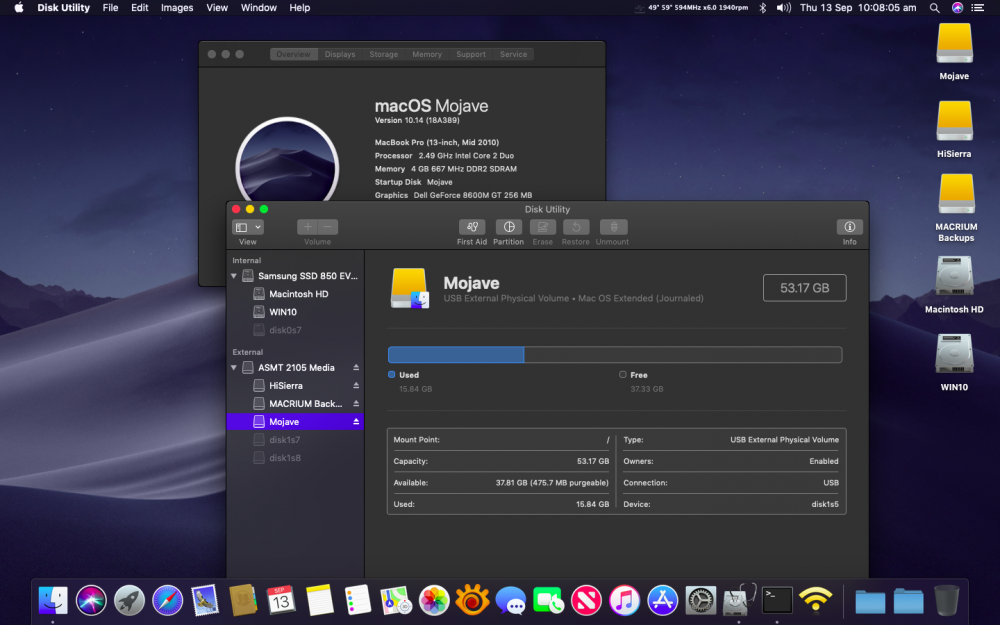
Task: Click the Siri icon in menu bar
Action: point(957,8)
